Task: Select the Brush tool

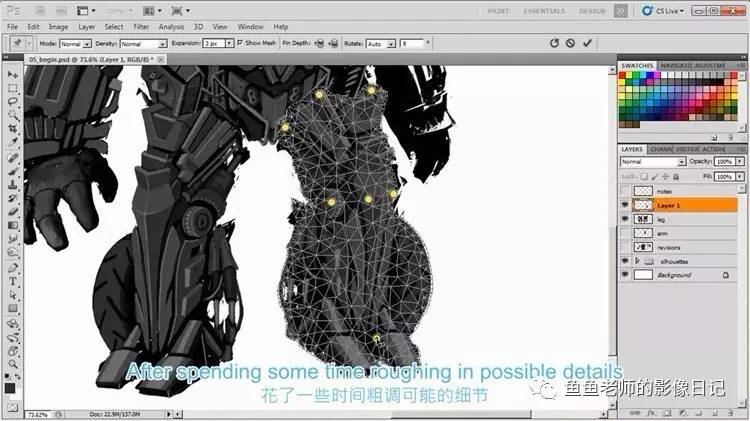Action: click(12, 171)
